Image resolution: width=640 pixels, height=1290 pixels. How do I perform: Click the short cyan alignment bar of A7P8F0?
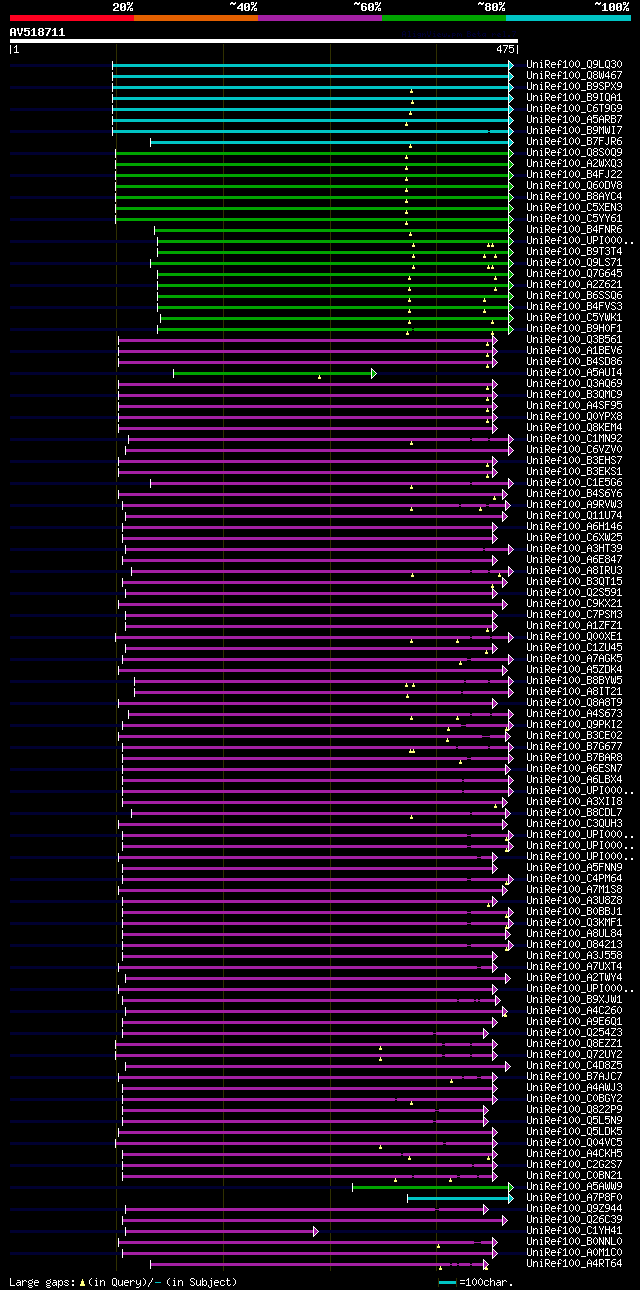tap(460, 1198)
